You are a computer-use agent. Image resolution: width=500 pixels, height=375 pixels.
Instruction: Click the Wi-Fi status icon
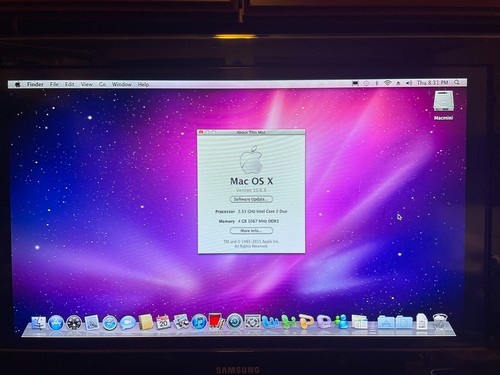click(x=387, y=83)
